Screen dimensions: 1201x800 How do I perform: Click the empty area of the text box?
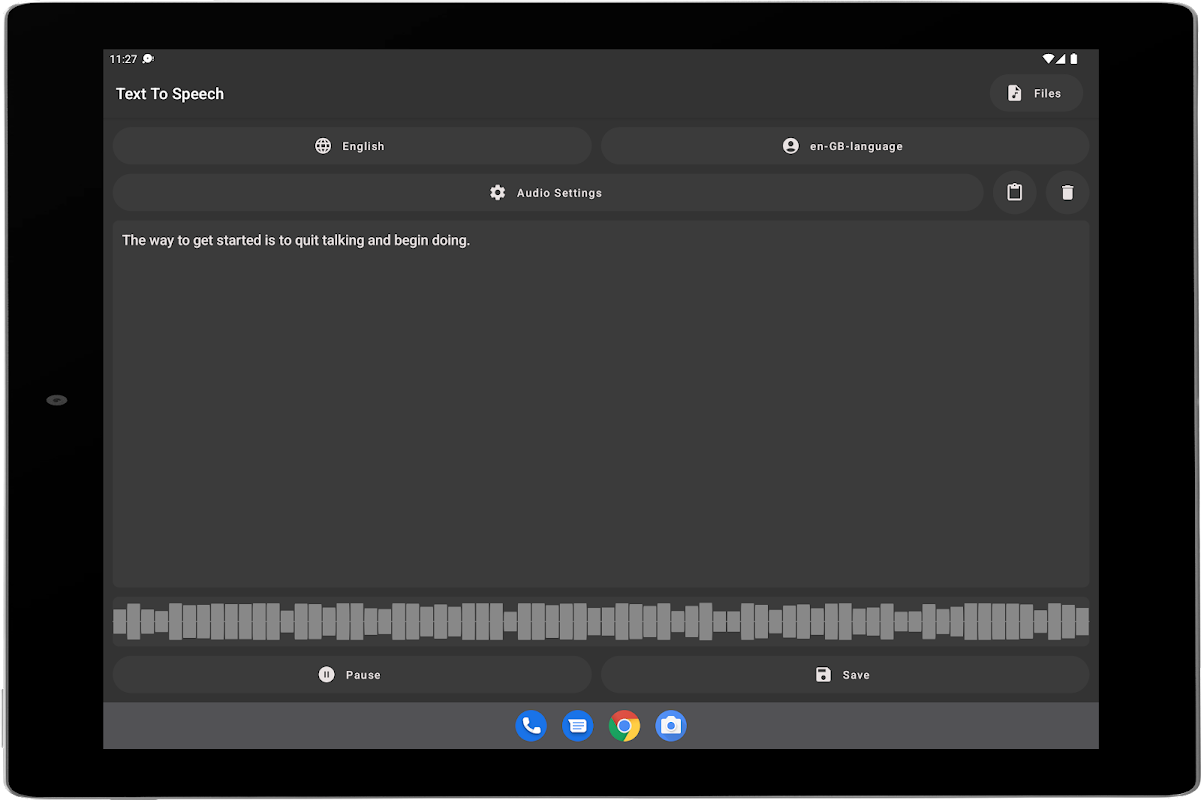tap(600, 420)
